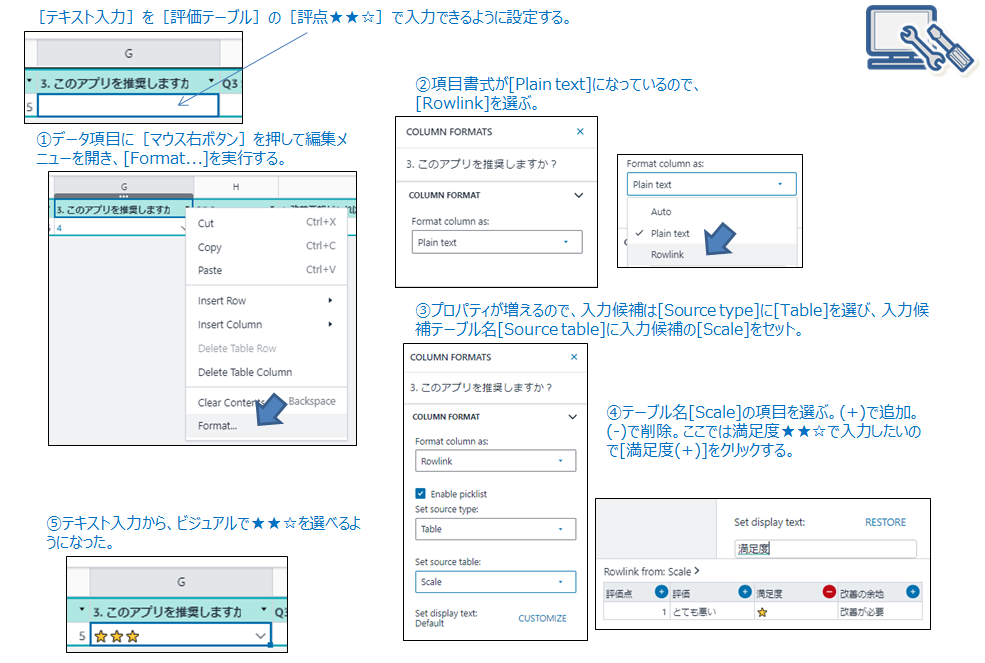Open the Set source table dropdown showing Scale

click(495, 582)
